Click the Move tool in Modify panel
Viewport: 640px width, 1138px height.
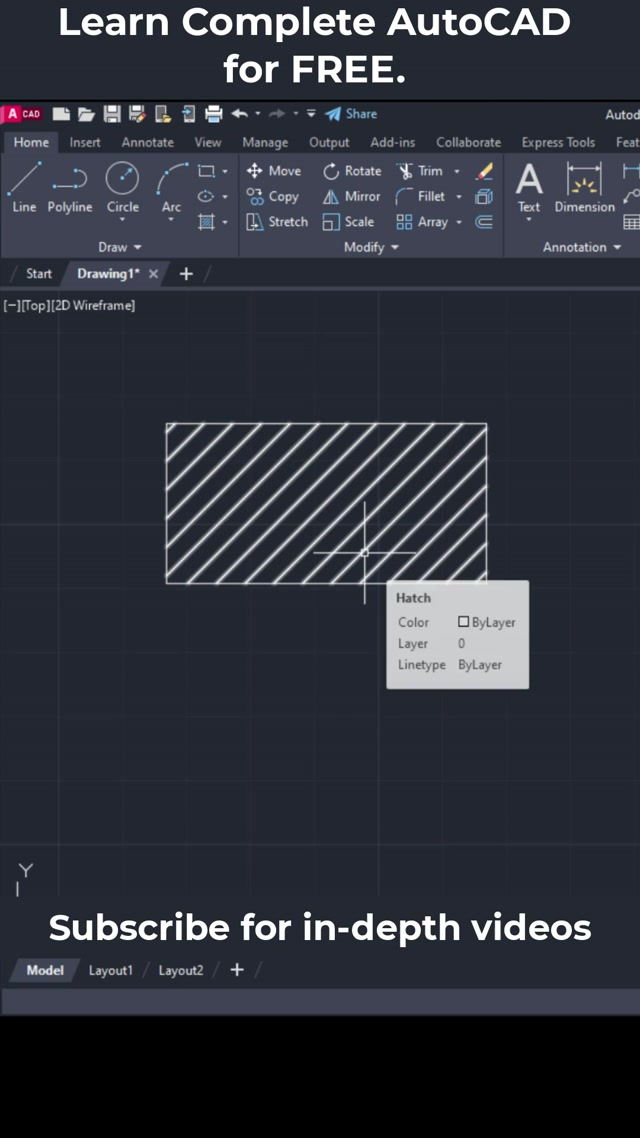click(x=274, y=171)
